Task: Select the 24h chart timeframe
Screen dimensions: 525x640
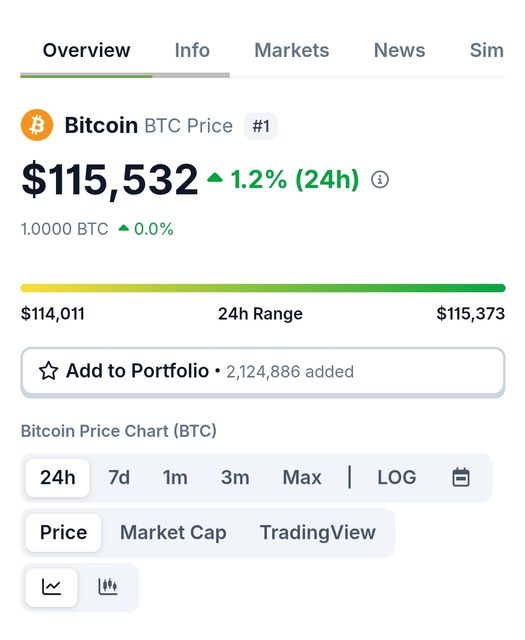Action: pyautogui.click(x=58, y=478)
